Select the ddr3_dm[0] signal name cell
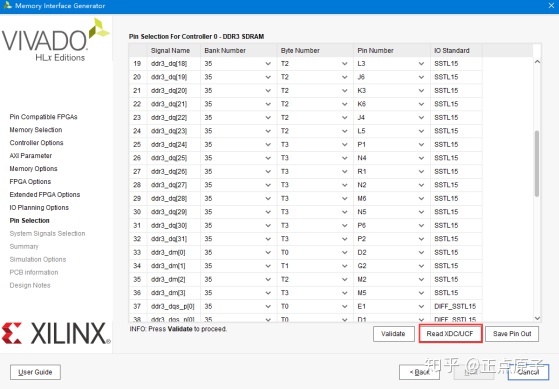This screenshot has width=559, height=389. tap(174, 252)
